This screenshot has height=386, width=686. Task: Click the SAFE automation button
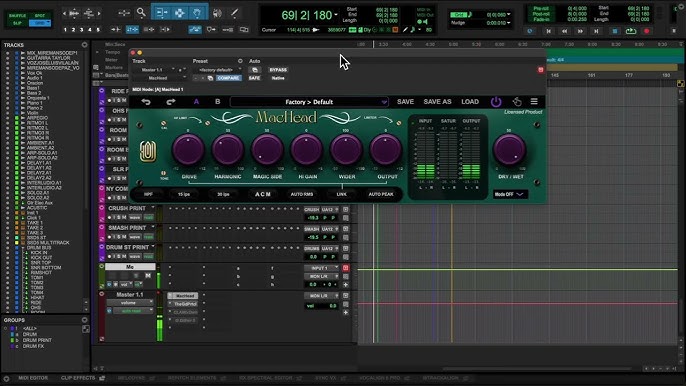[x=254, y=78]
